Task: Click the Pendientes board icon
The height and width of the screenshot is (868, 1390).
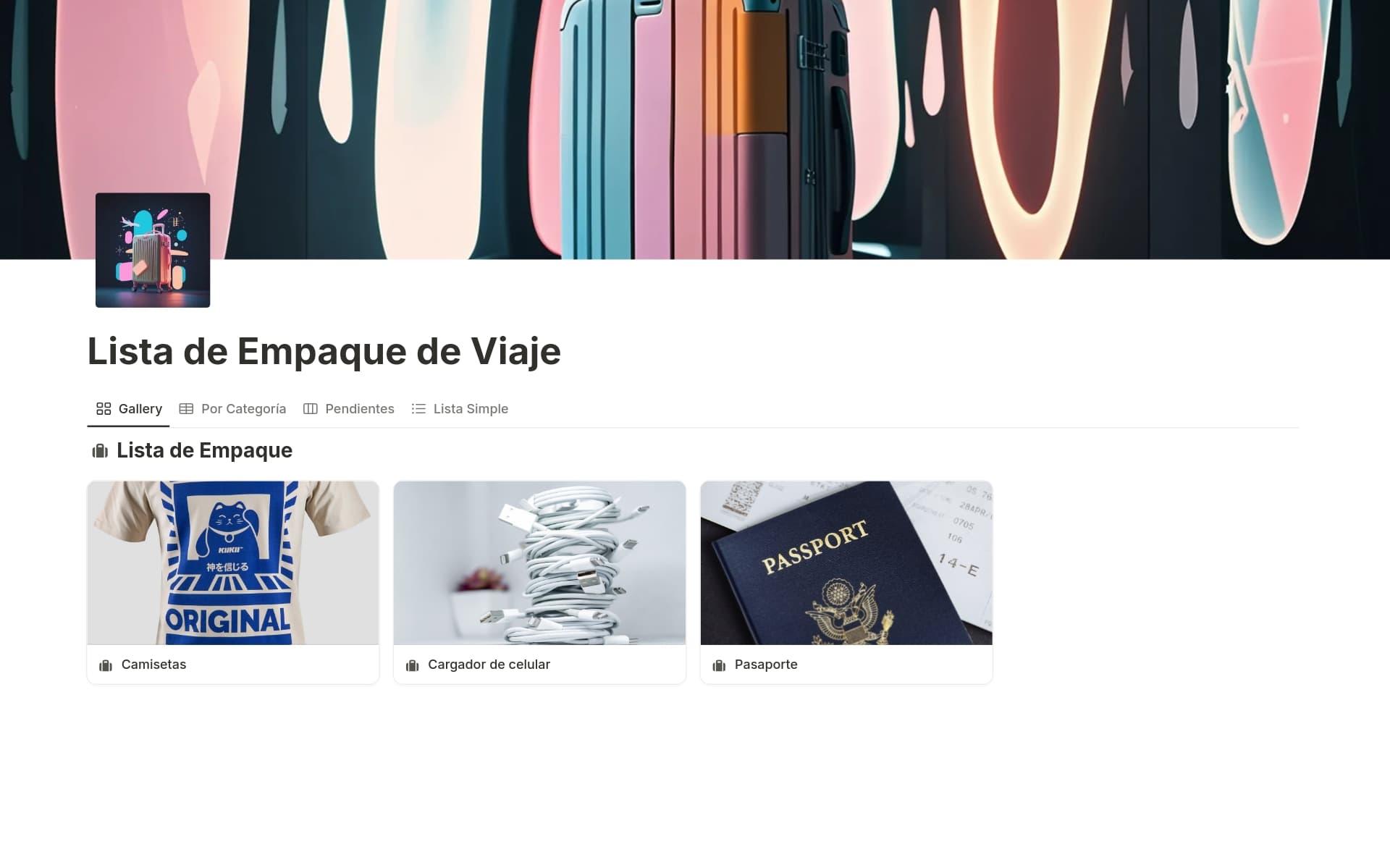Action: pyautogui.click(x=311, y=409)
